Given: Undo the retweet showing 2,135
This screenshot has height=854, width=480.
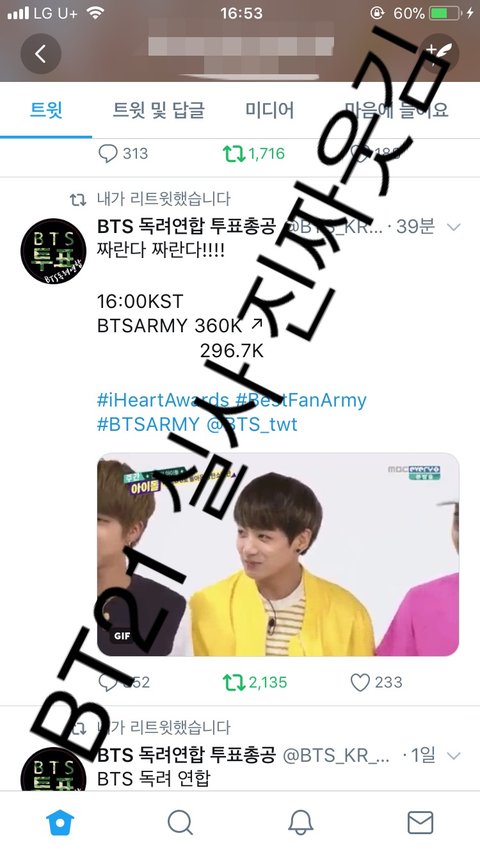Looking at the screenshot, I should [x=255, y=682].
